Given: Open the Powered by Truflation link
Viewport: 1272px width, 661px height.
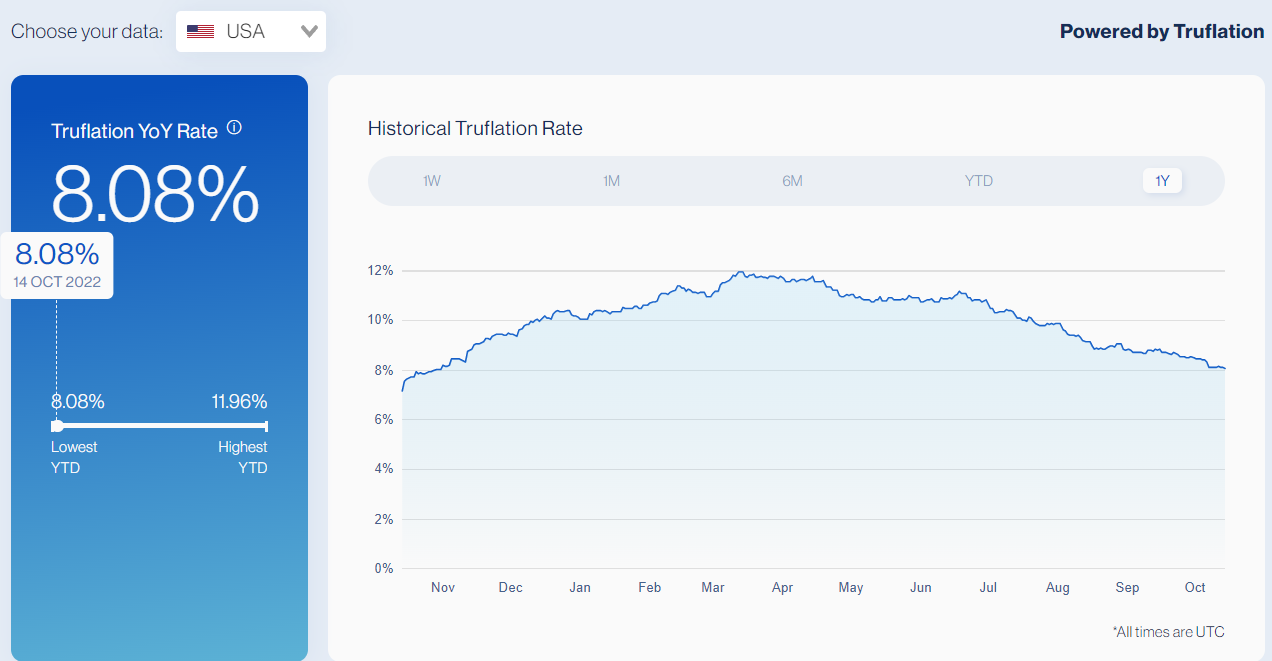Looking at the screenshot, I should tap(1162, 31).
